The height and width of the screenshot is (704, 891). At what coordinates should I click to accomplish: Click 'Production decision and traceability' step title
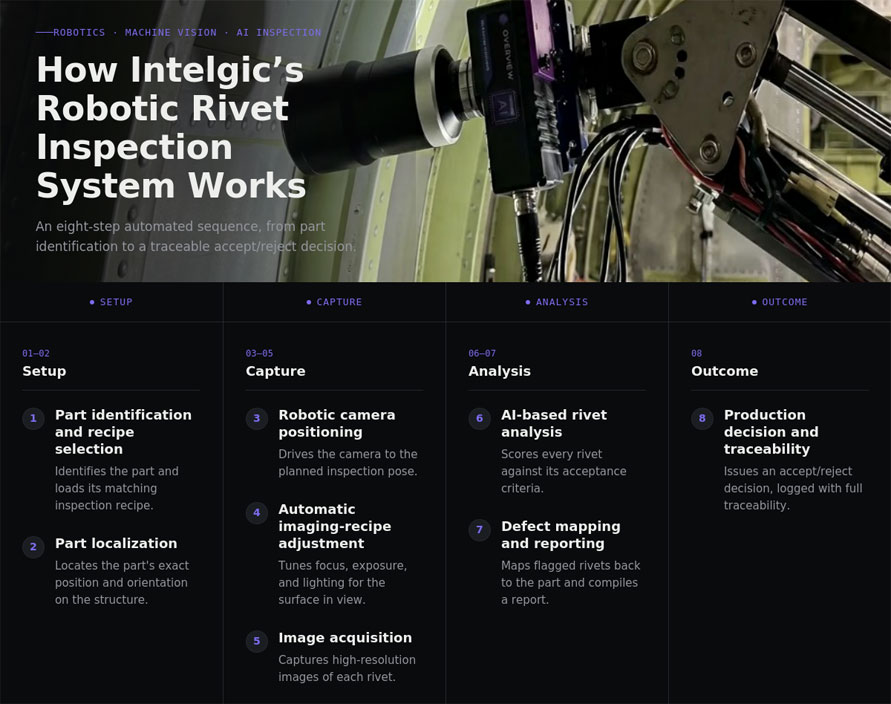point(771,432)
